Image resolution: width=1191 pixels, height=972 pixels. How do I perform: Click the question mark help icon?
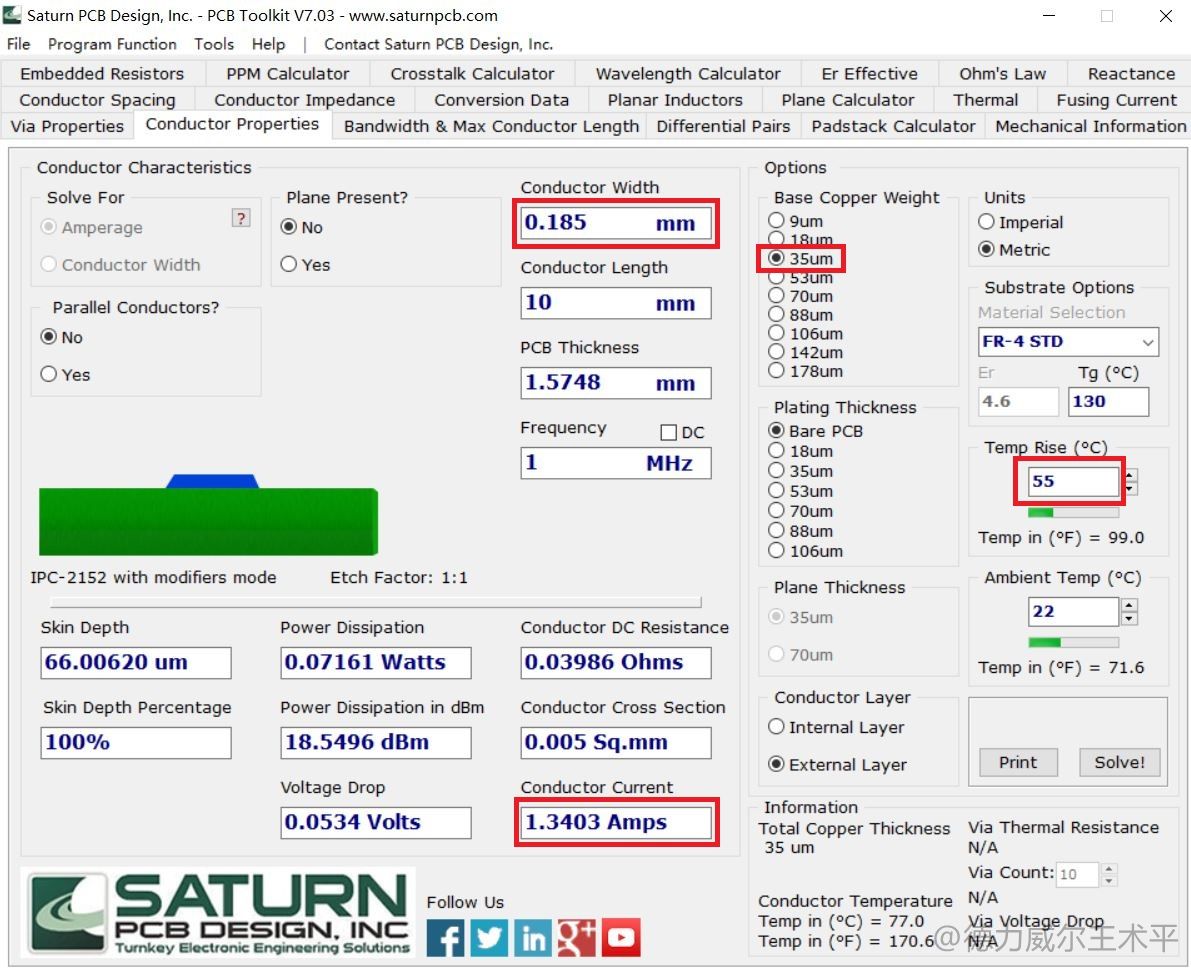coord(240,218)
